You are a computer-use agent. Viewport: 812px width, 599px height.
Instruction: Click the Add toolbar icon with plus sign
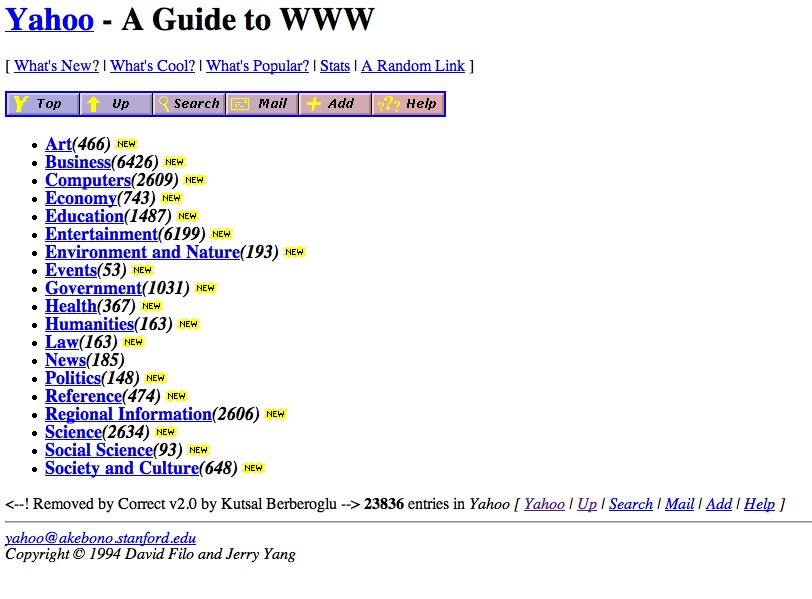334,103
